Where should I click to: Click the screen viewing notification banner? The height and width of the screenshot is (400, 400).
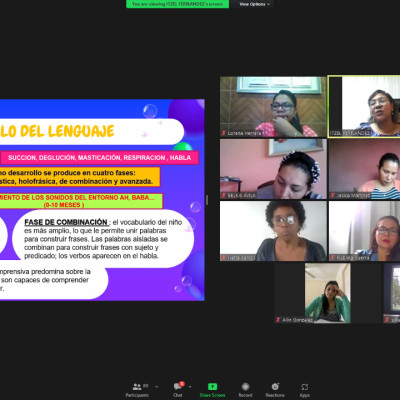(x=177, y=4)
